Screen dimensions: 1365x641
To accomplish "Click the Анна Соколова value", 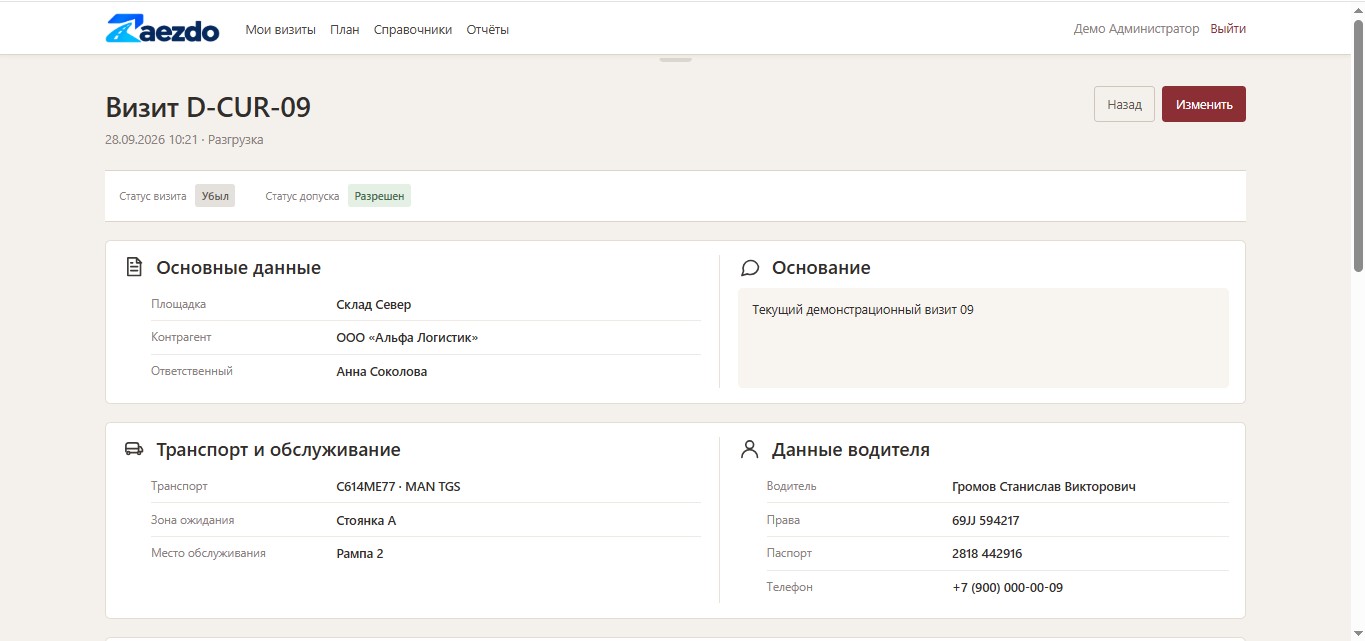I will coord(381,372).
